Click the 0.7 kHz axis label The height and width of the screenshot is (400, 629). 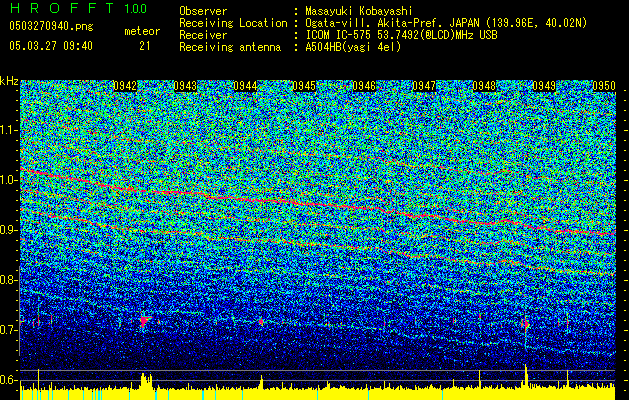point(8,330)
